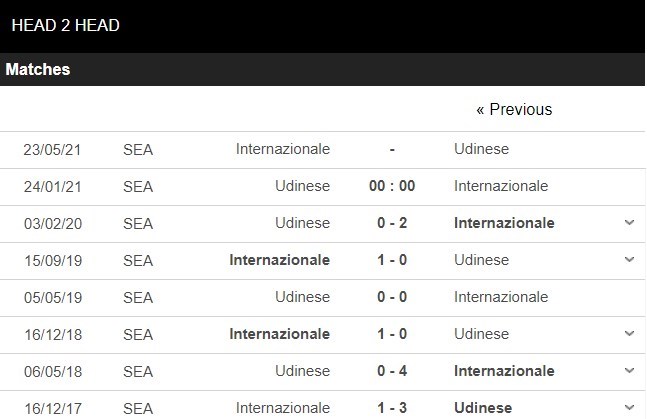647x419 pixels.
Task: Click the 23/05/21 match date
Action: coord(53,149)
